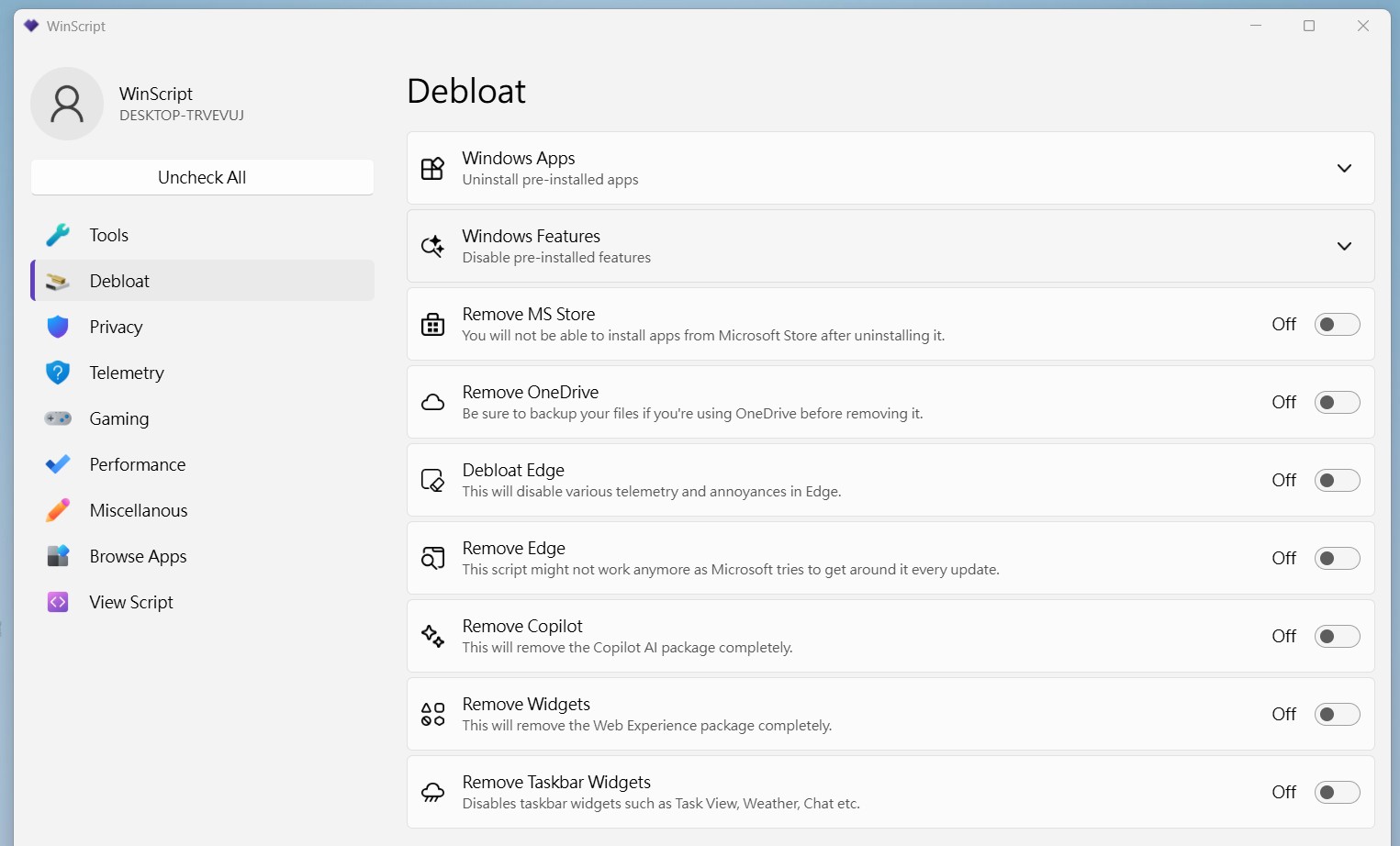1400x846 pixels.
Task: Click the Miscellanous pencil icon
Action: tap(58, 510)
